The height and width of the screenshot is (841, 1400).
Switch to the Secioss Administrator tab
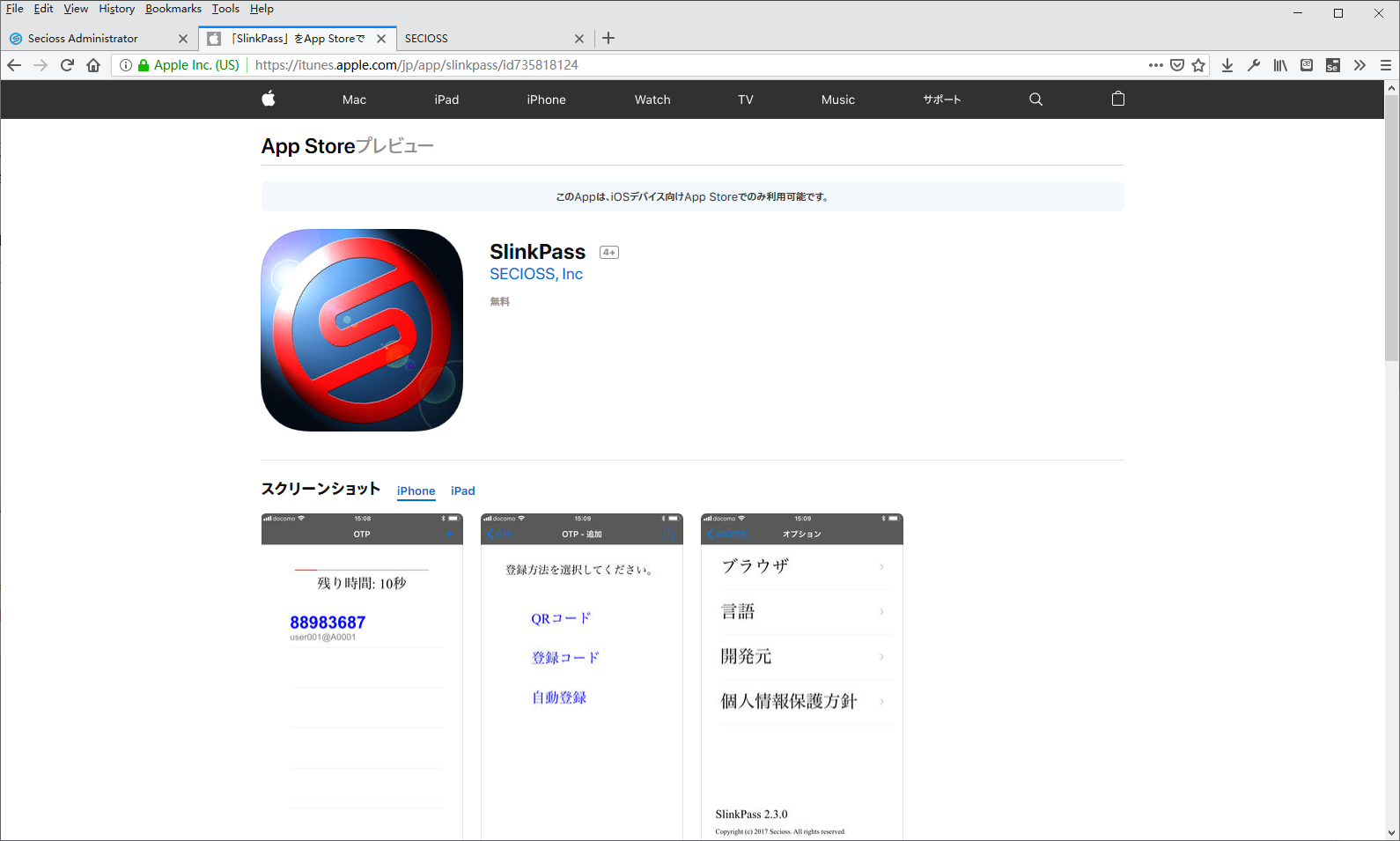click(x=83, y=39)
